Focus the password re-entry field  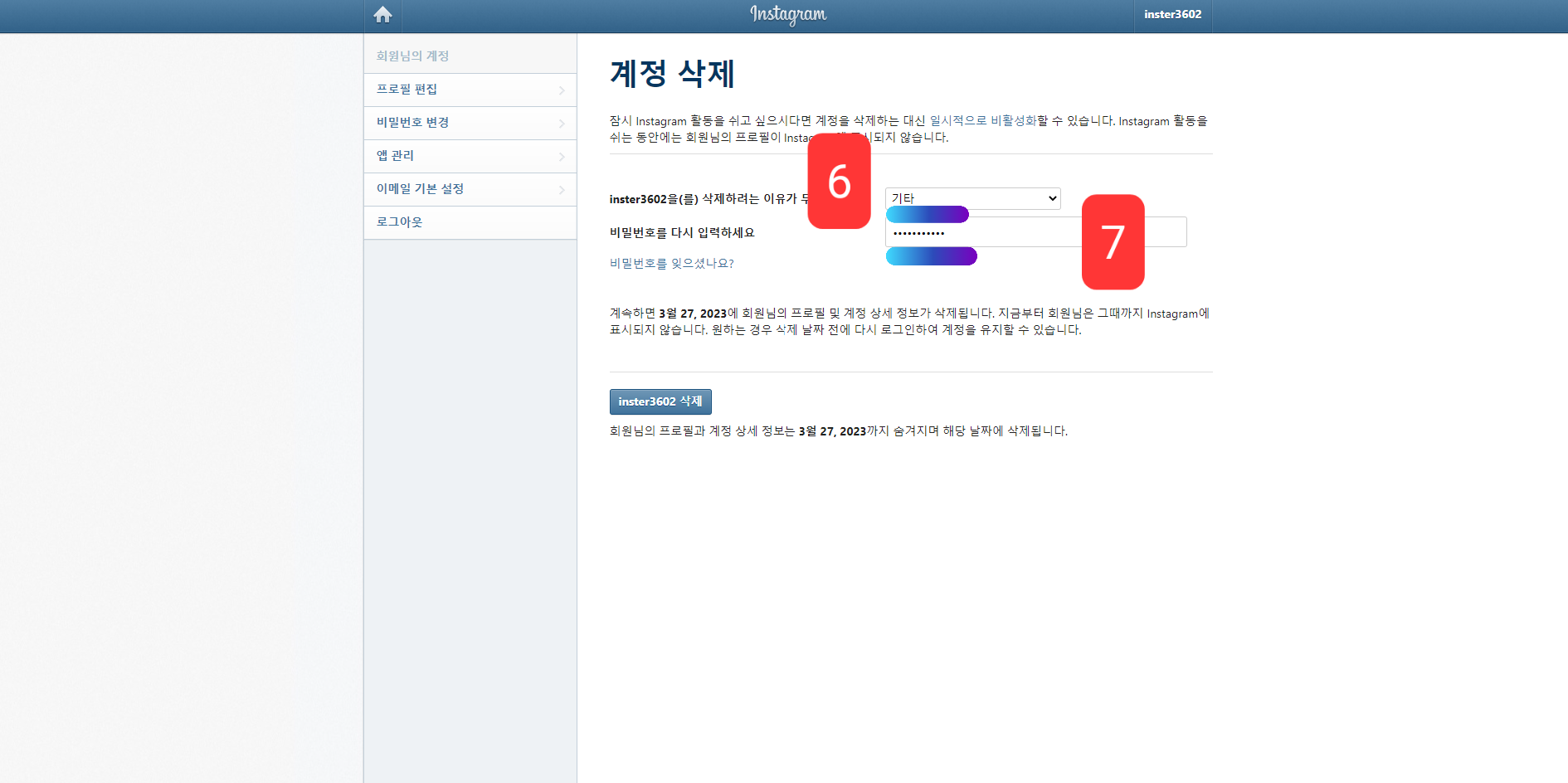pos(1035,232)
